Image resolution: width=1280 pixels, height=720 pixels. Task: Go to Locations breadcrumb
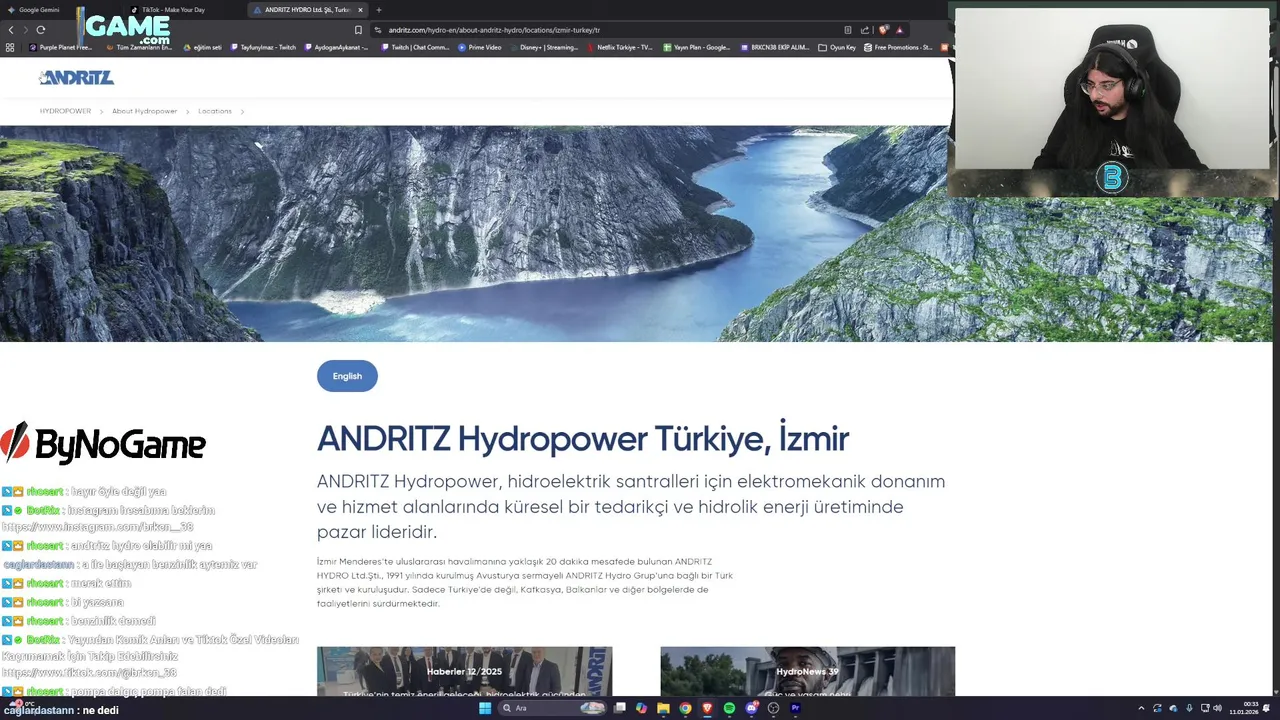click(214, 111)
